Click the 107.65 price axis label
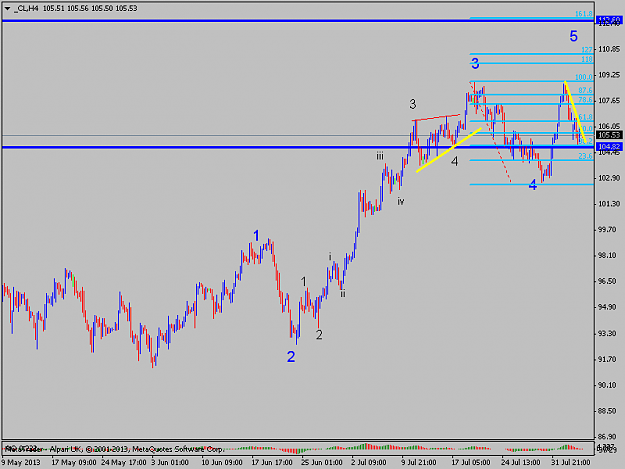Image resolution: width=625 pixels, height=469 pixels. tap(609, 100)
